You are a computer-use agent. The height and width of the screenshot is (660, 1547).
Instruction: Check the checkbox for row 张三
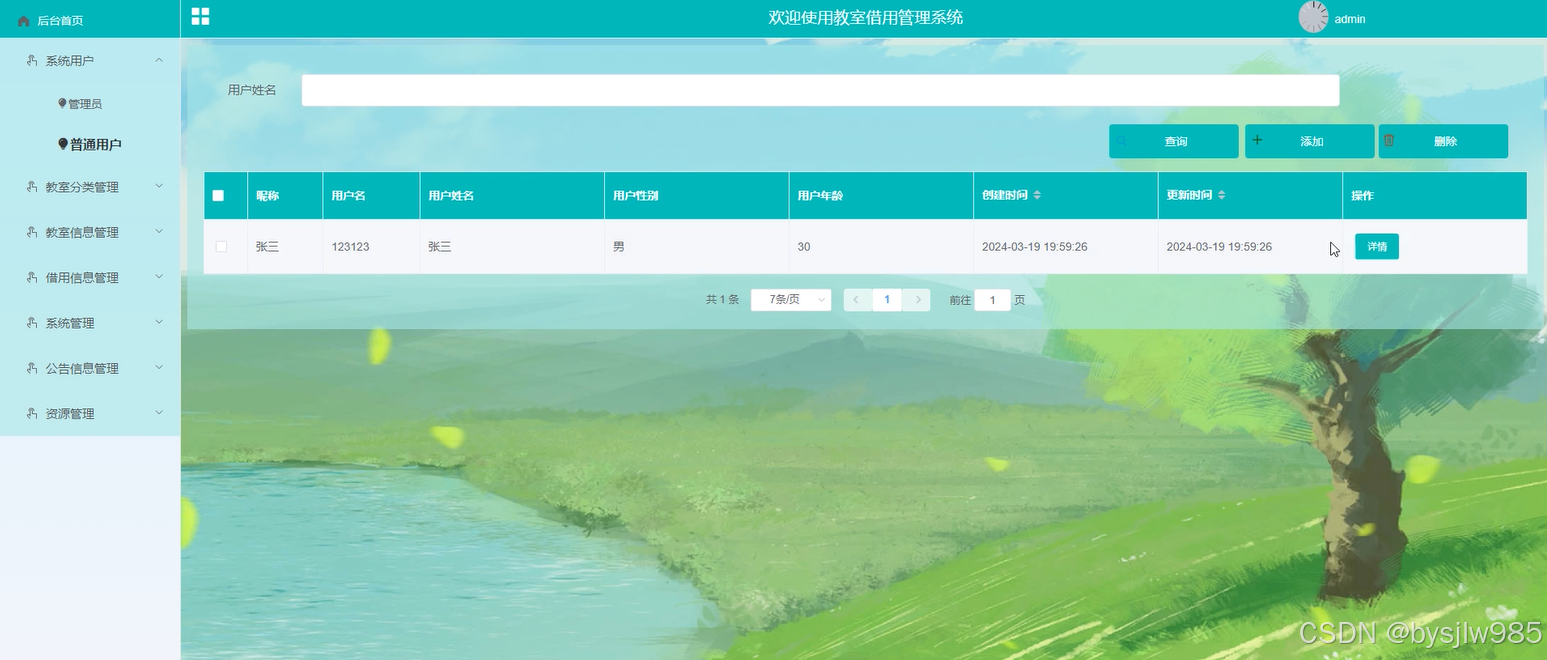221,246
